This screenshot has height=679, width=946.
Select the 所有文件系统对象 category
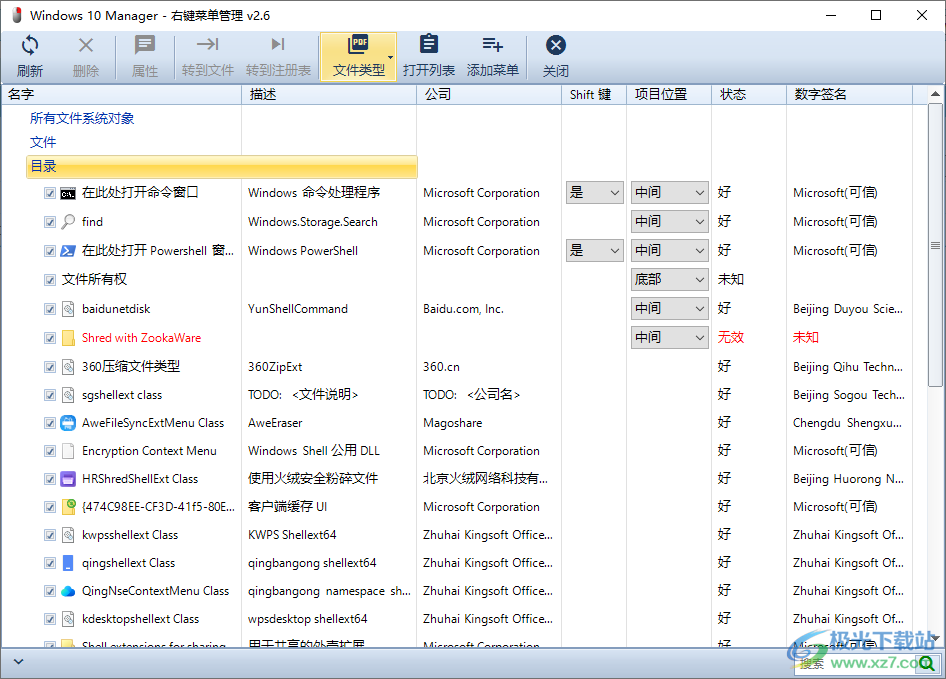(82, 118)
